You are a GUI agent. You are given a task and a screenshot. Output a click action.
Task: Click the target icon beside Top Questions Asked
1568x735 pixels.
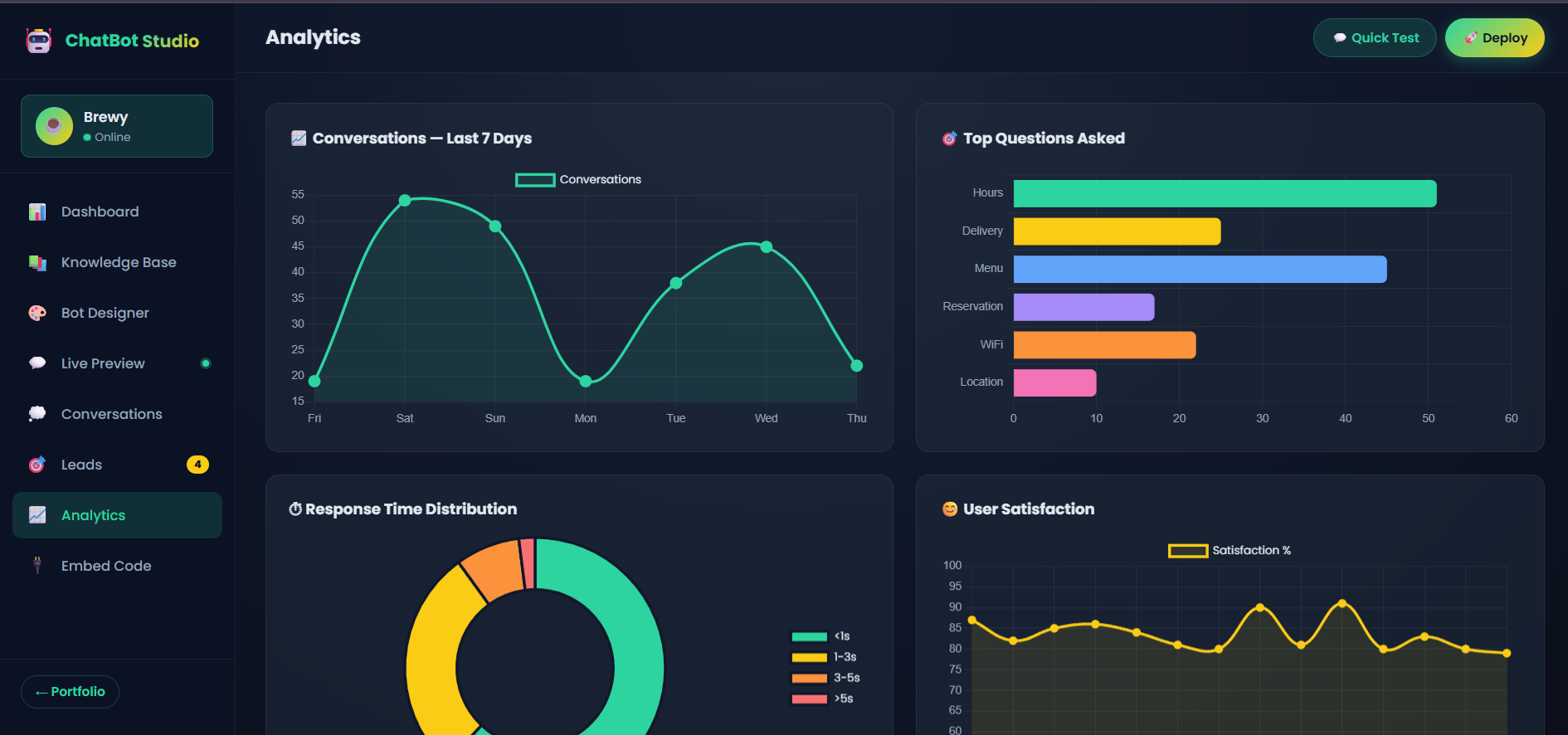[950, 139]
